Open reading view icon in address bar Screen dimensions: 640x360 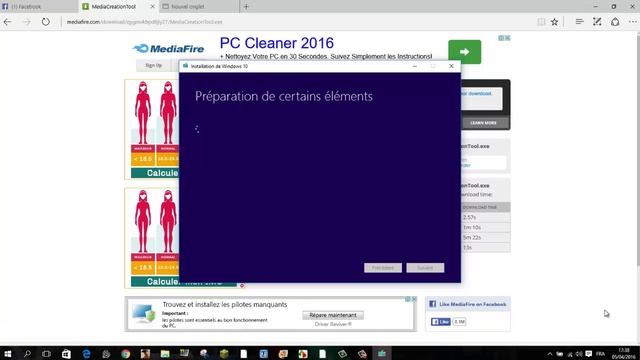click(x=541, y=22)
